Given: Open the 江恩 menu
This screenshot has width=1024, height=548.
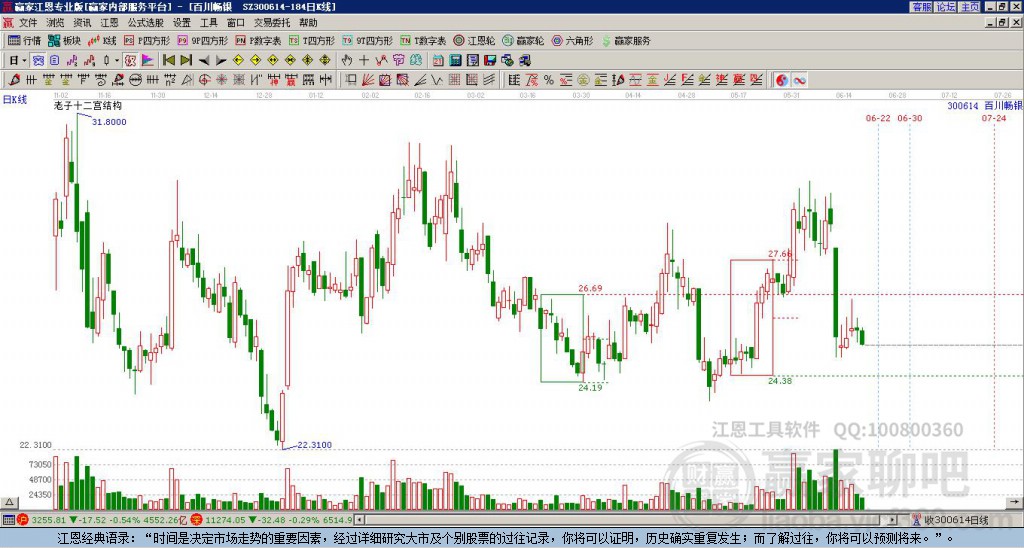Looking at the screenshot, I should 109,23.
